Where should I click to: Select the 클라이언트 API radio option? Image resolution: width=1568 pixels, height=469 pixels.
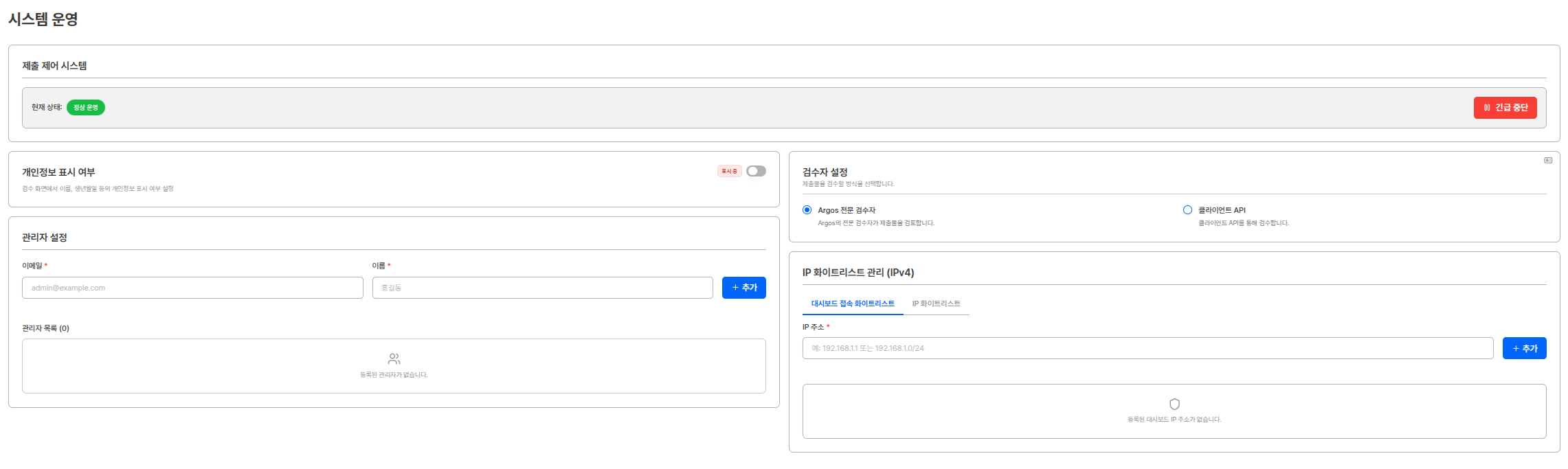pyautogui.click(x=1187, y=210)
